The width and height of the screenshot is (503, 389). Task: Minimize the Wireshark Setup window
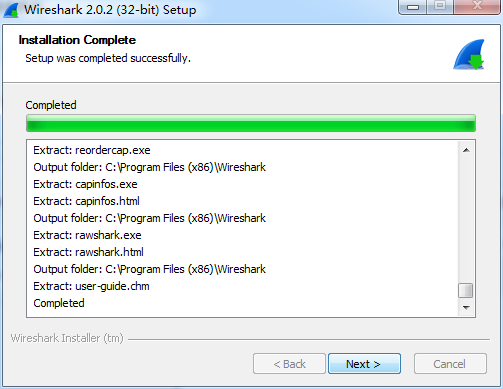pos(413,7)
